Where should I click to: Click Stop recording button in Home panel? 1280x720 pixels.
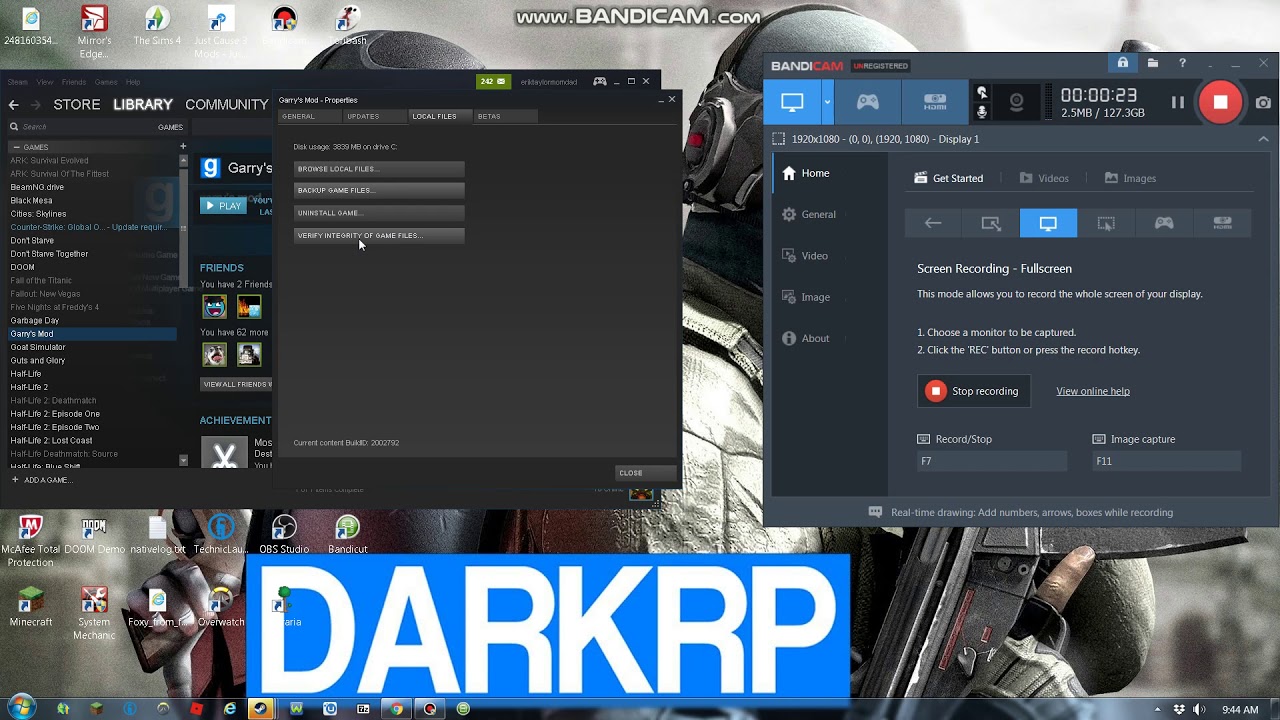coord(974,391)
